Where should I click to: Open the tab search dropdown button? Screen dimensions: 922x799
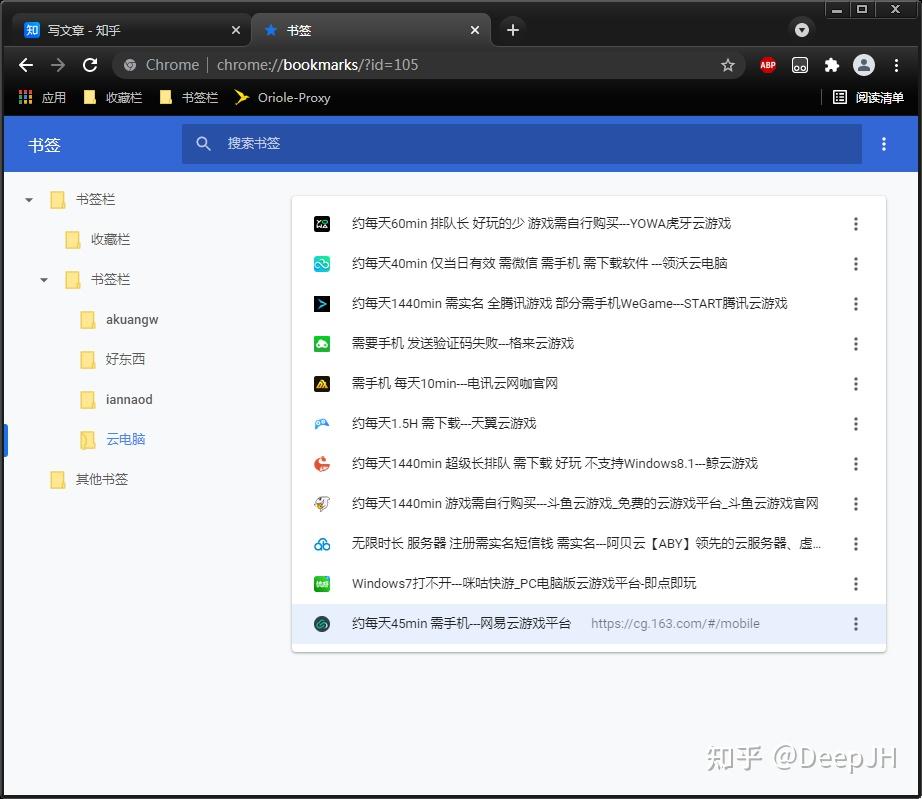point(801,30)
